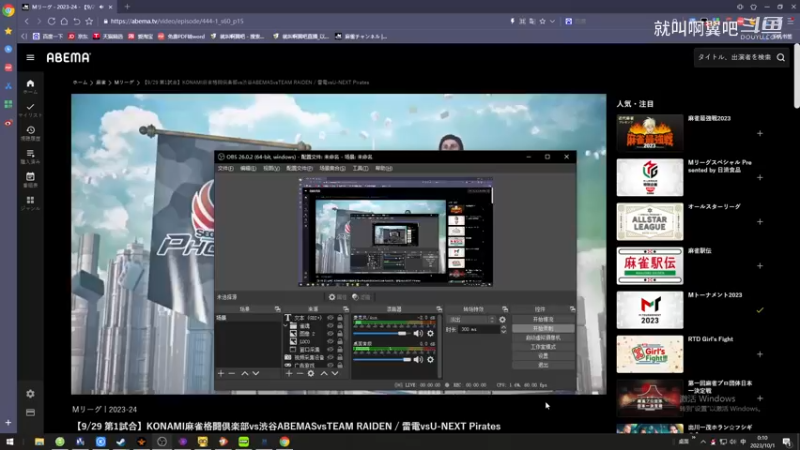
Task: Lock the 图像 2 source
Action: (340, 334)
